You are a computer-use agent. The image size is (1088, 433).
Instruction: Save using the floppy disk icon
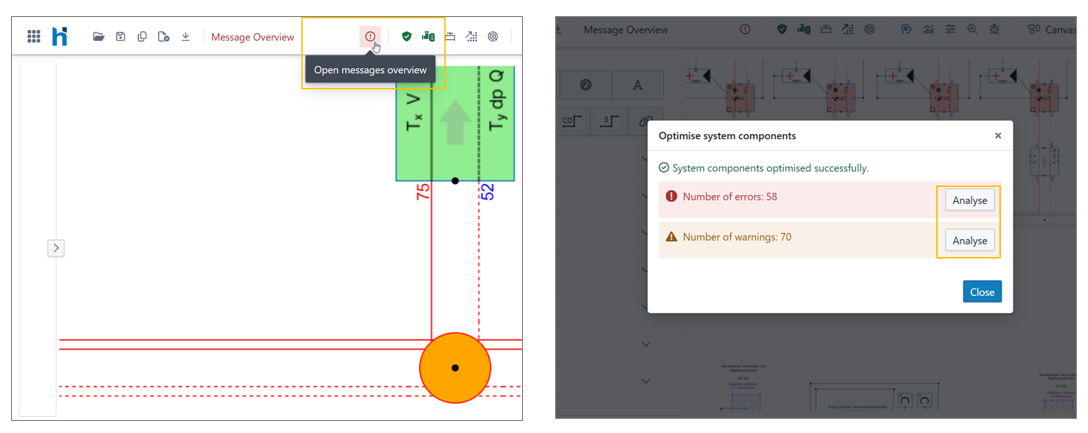[120, 37]
